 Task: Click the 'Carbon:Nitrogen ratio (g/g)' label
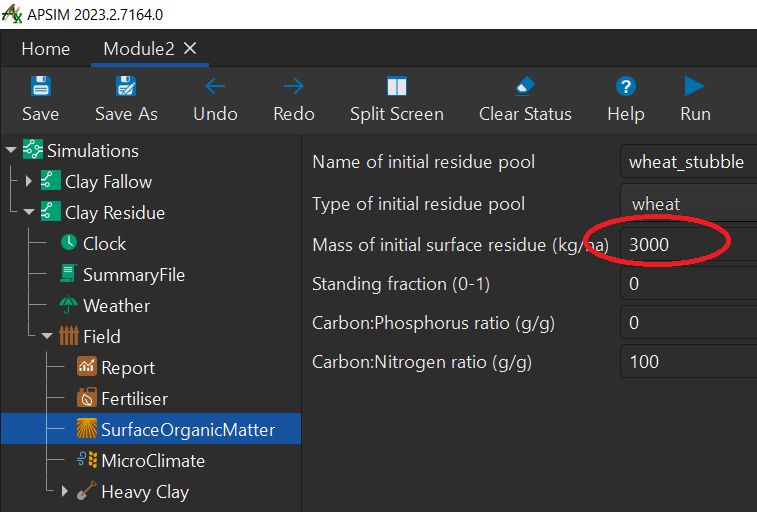click(x=422, y=362)
